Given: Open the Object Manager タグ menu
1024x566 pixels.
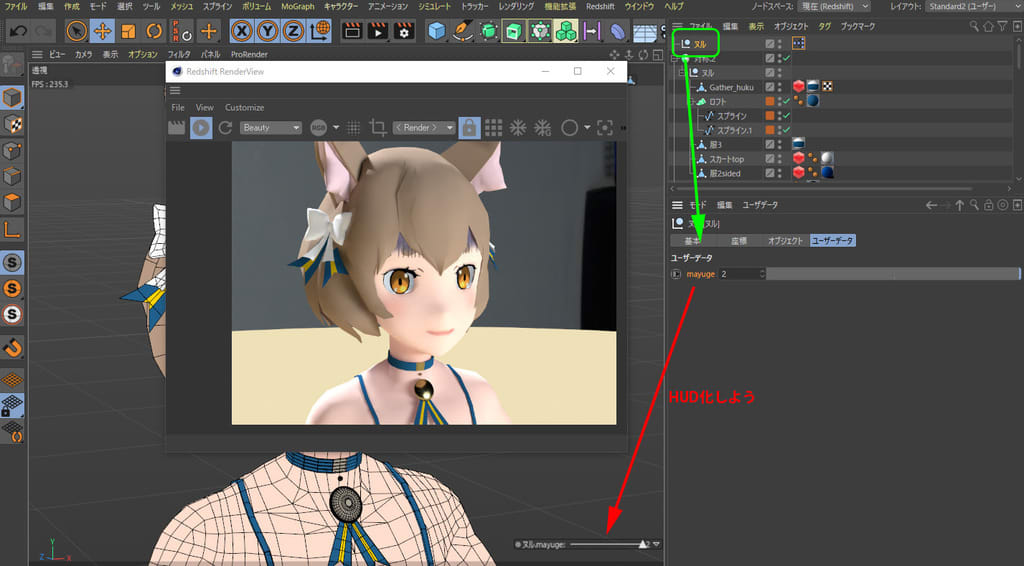Looking at the screenshot, I should coord(825,26).
